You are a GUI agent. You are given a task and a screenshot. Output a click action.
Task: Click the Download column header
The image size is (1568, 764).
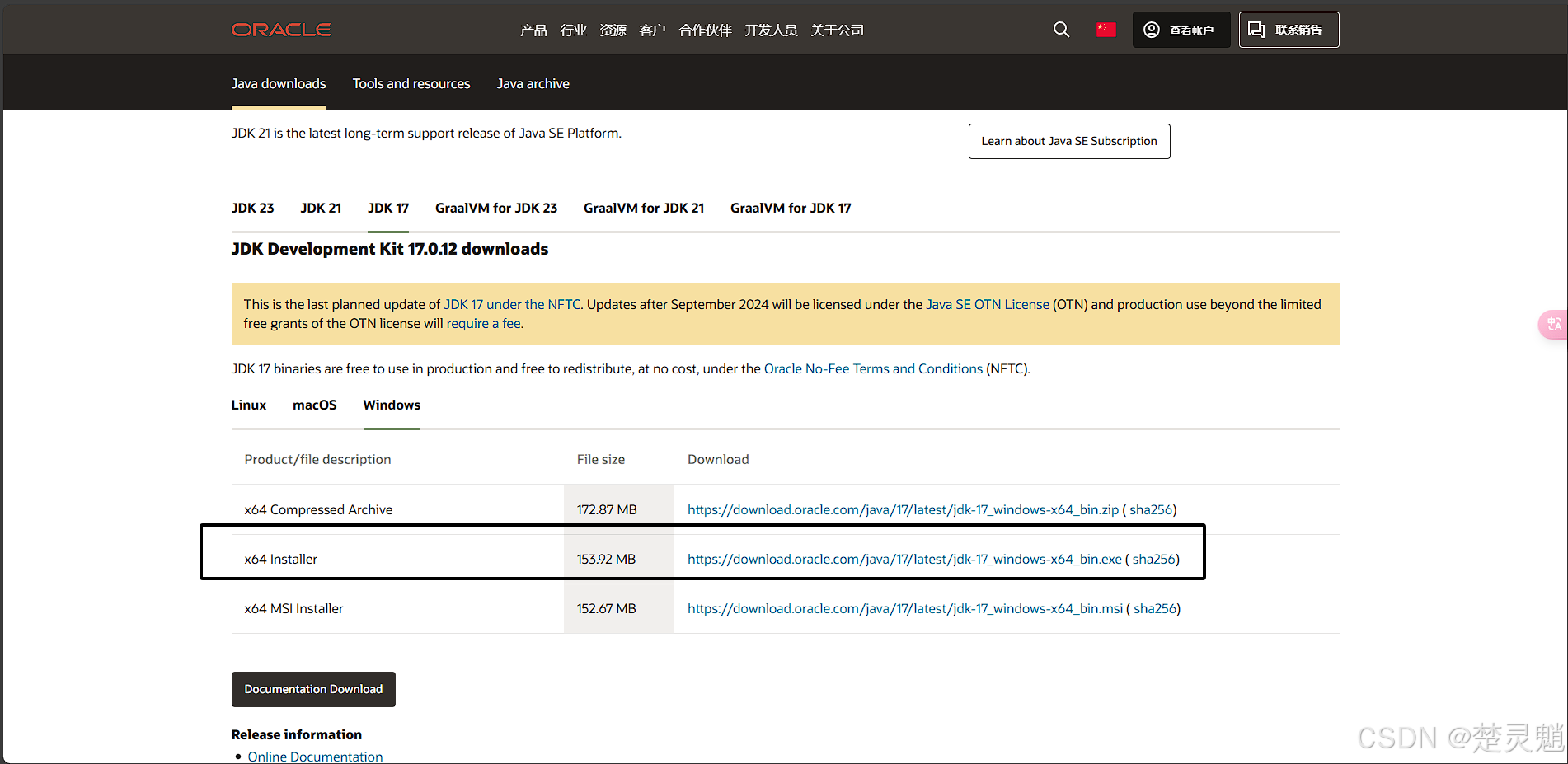718,459
